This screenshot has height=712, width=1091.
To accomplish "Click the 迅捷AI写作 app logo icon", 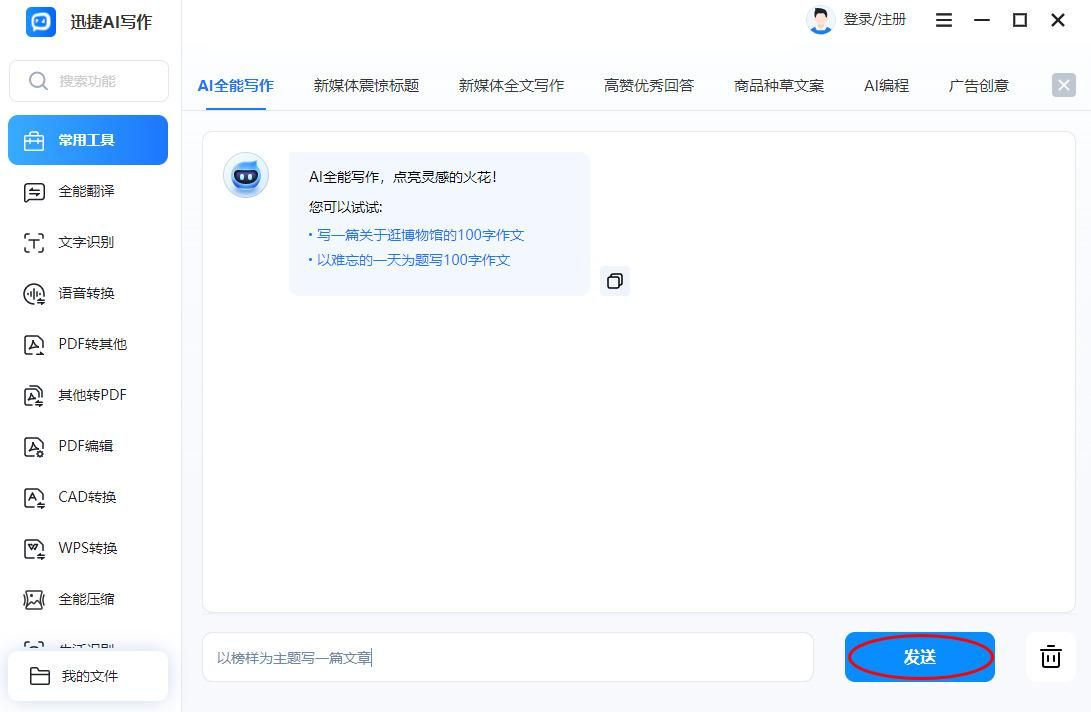I will [41, 22].
